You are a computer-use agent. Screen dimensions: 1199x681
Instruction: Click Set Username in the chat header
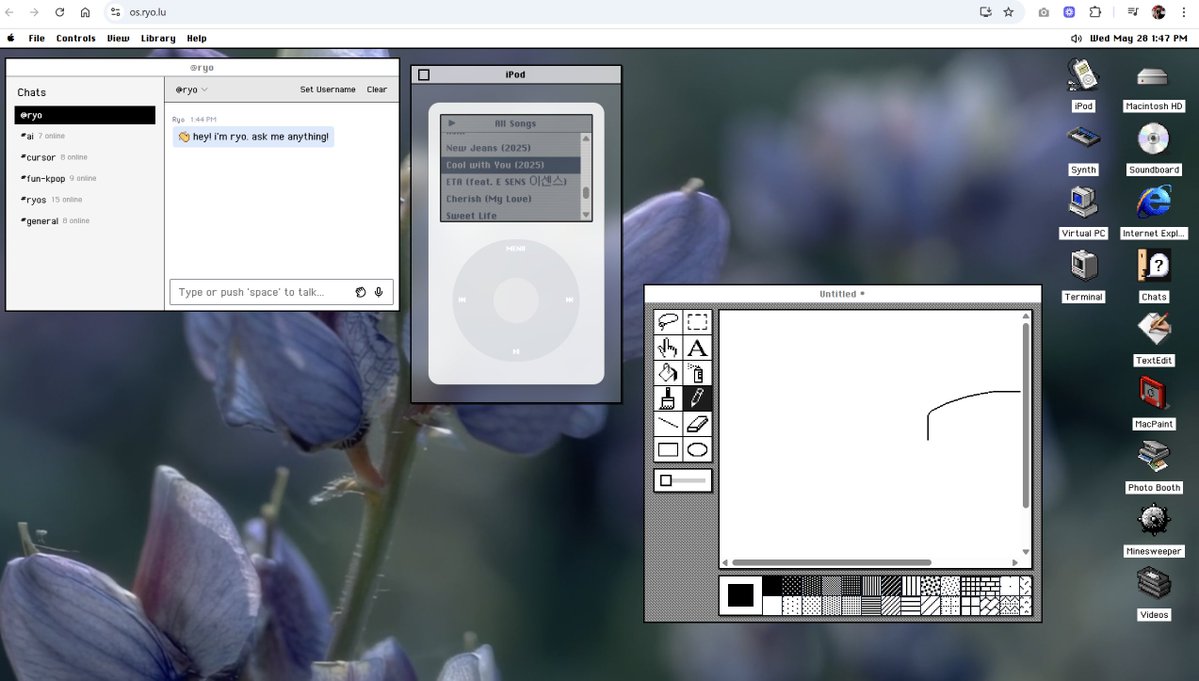coord(327,89)
